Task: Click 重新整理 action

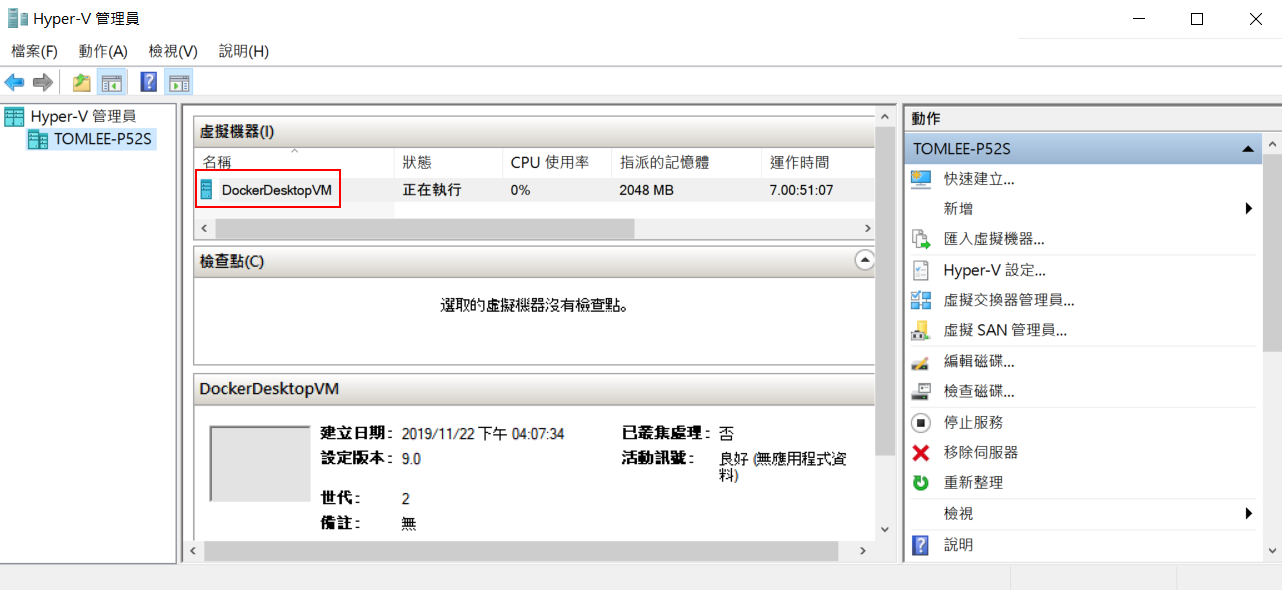Action: (973, 482)
